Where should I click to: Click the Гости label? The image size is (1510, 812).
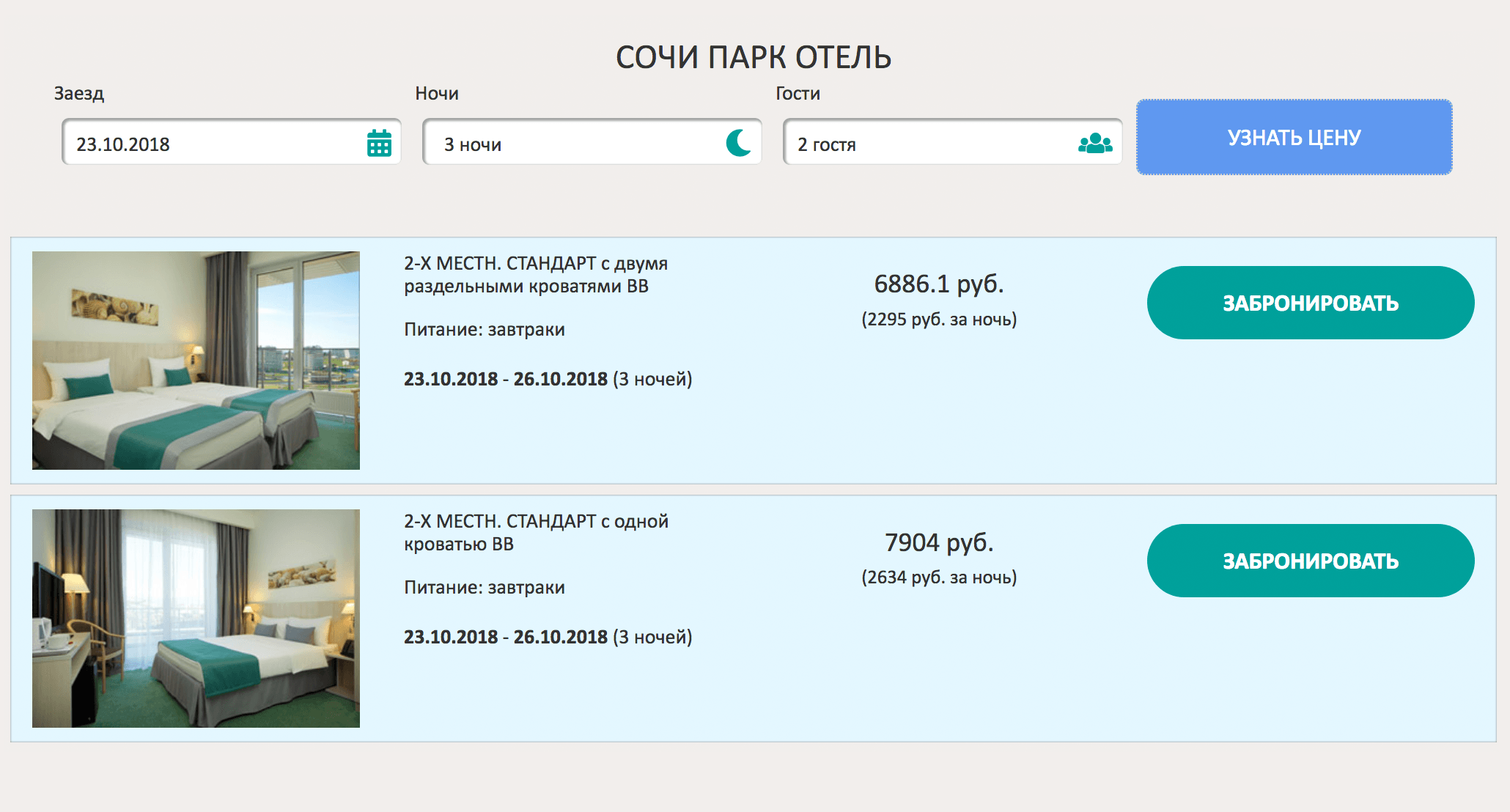[x=798, y=93]
